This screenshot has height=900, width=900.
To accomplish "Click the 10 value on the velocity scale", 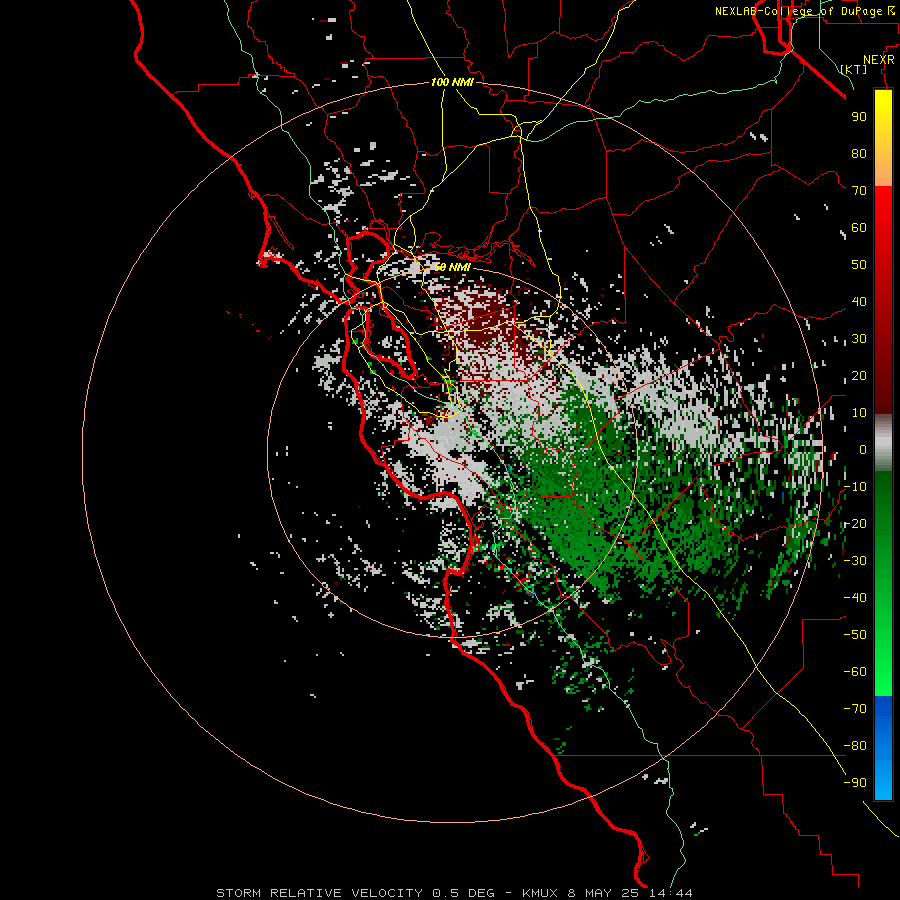I will pyautogui.click(x=859, y=413).
